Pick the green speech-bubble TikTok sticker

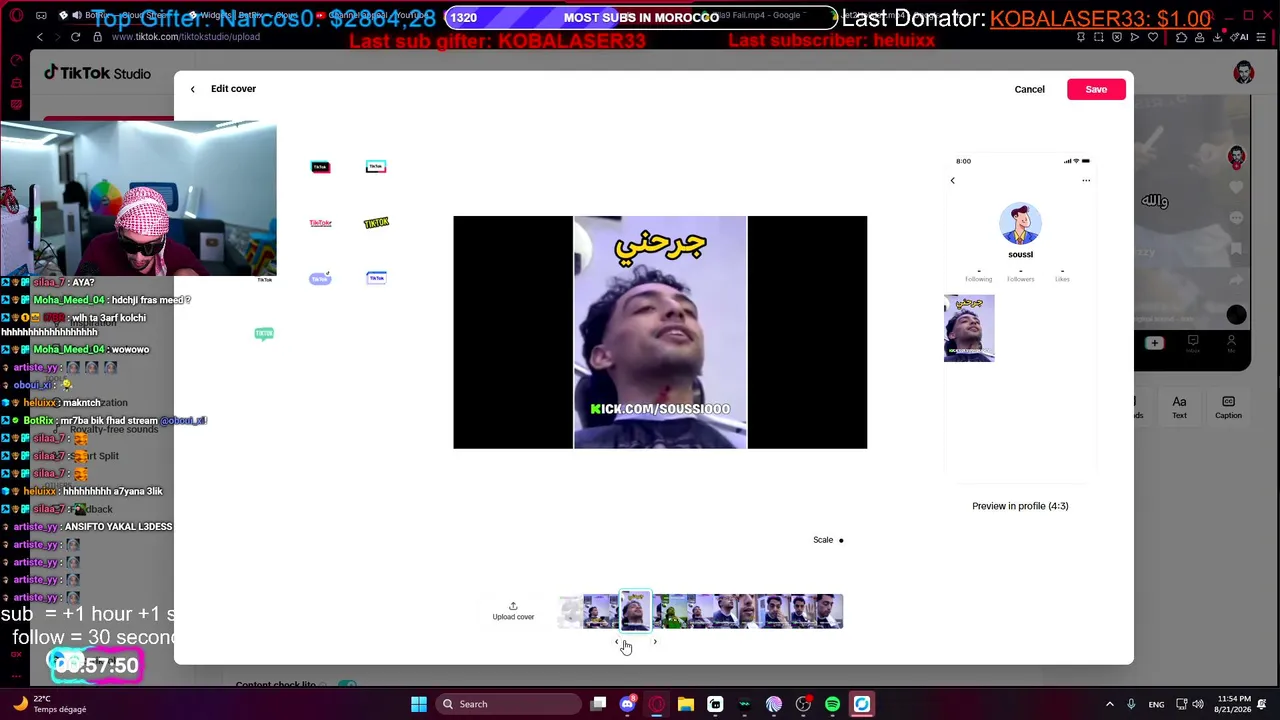click(x=264, y=334)
